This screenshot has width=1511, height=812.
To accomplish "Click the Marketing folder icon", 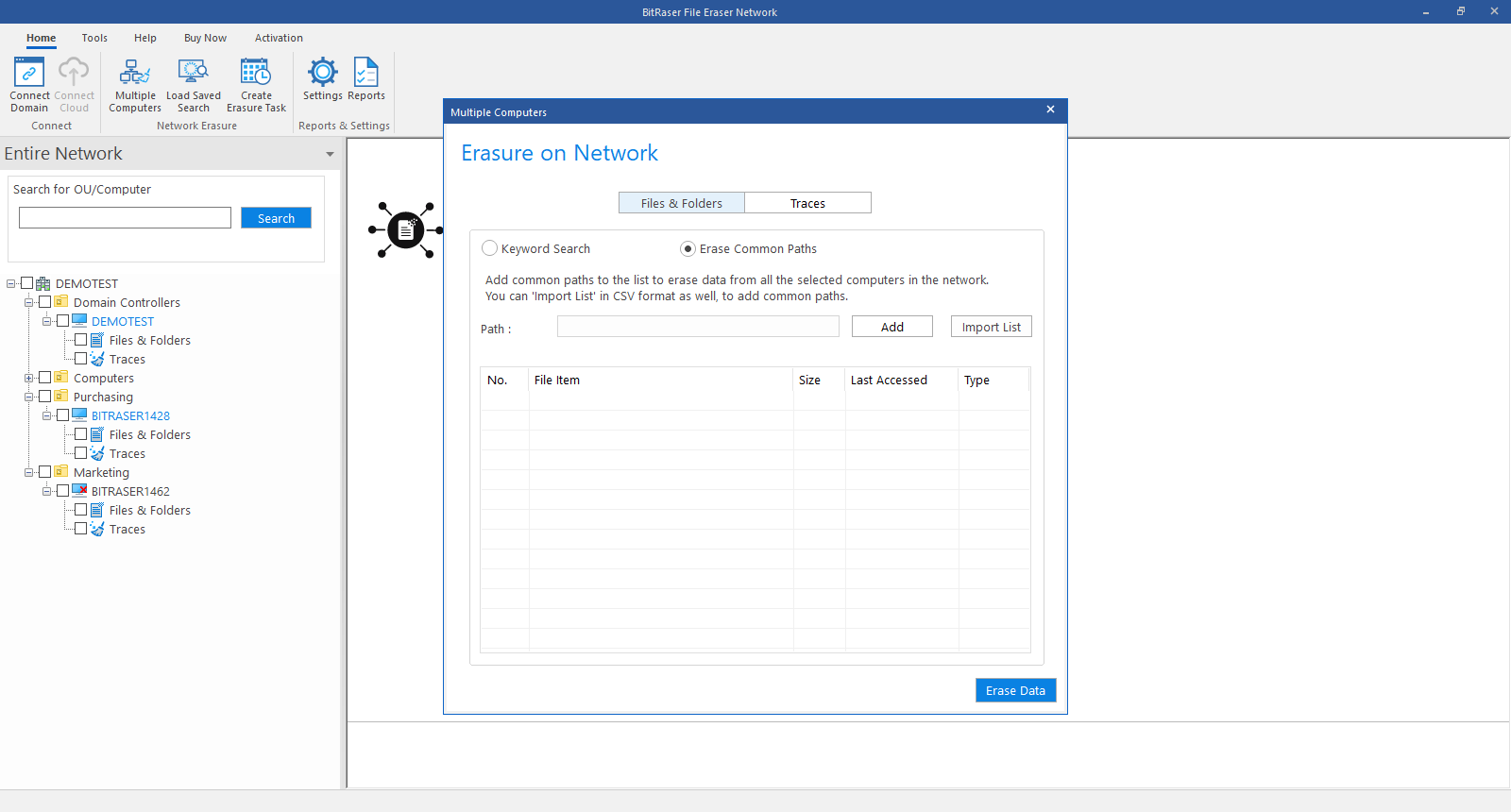I will 61,472.
